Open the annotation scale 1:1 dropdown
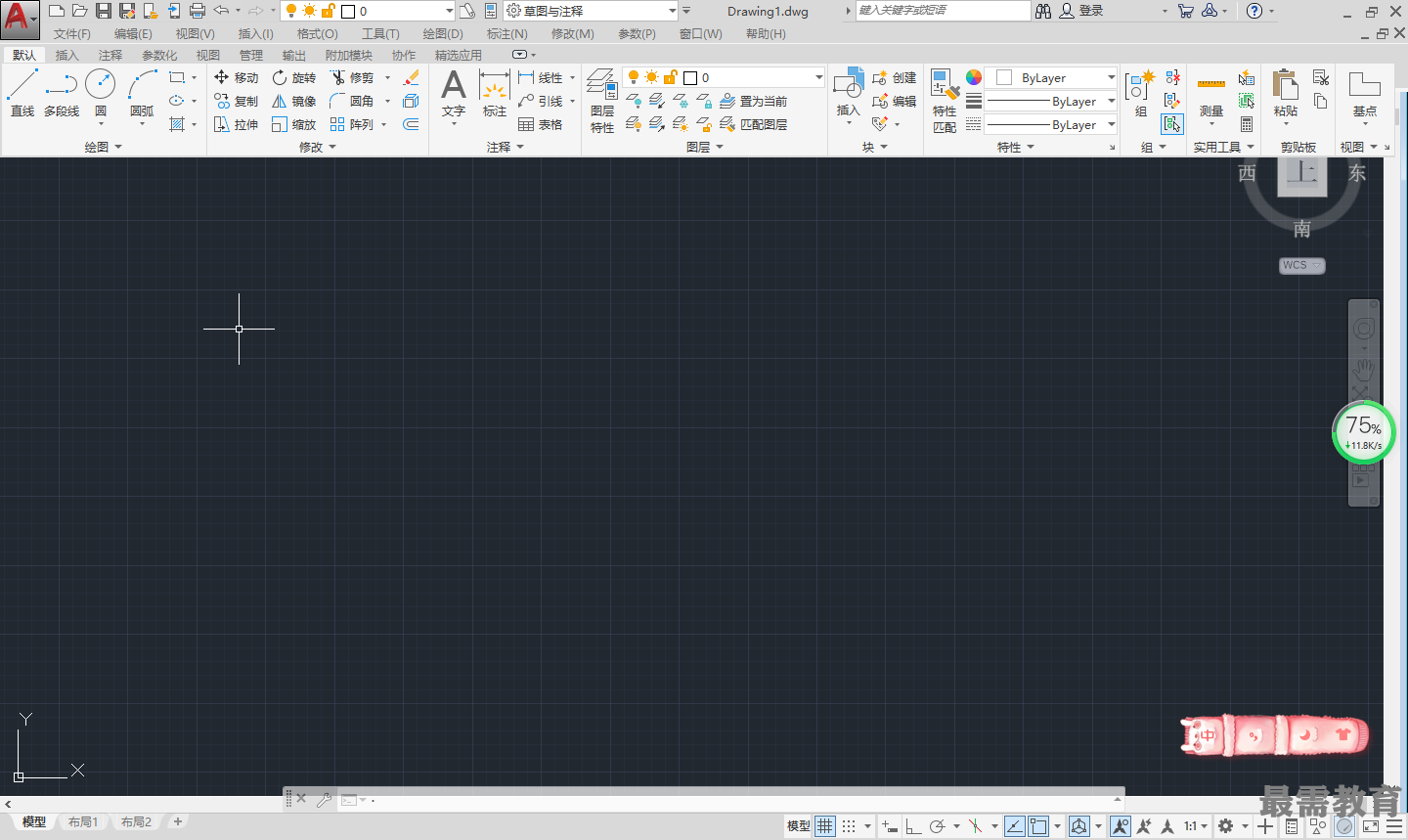 (1197, 826)
